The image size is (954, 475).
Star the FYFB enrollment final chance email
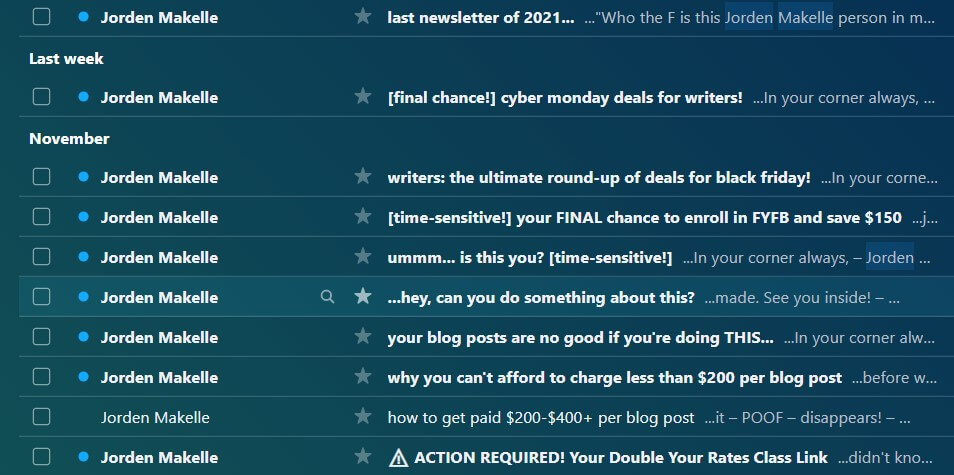coord(363,217)
